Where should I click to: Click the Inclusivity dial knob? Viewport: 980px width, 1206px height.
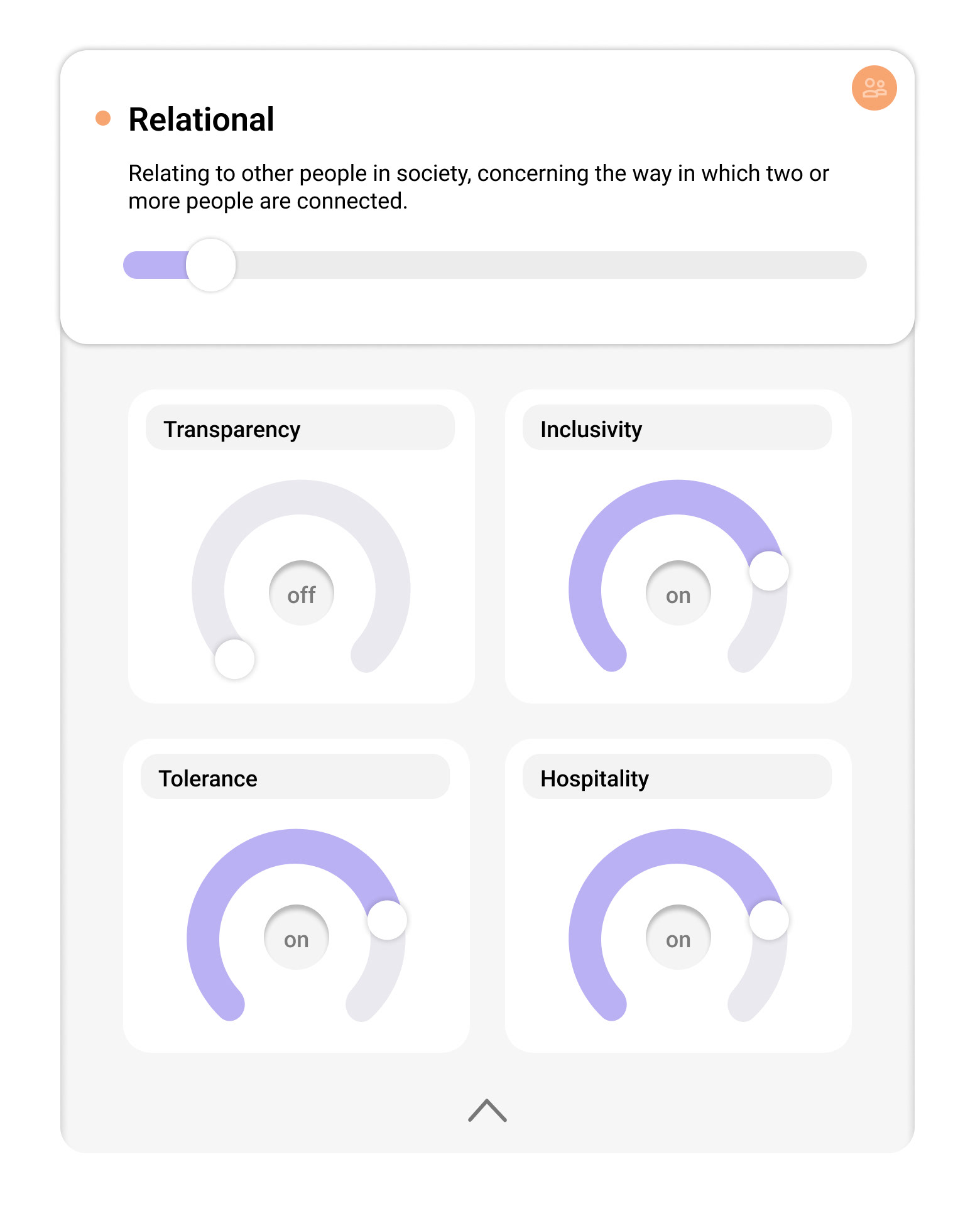[769, 570]
